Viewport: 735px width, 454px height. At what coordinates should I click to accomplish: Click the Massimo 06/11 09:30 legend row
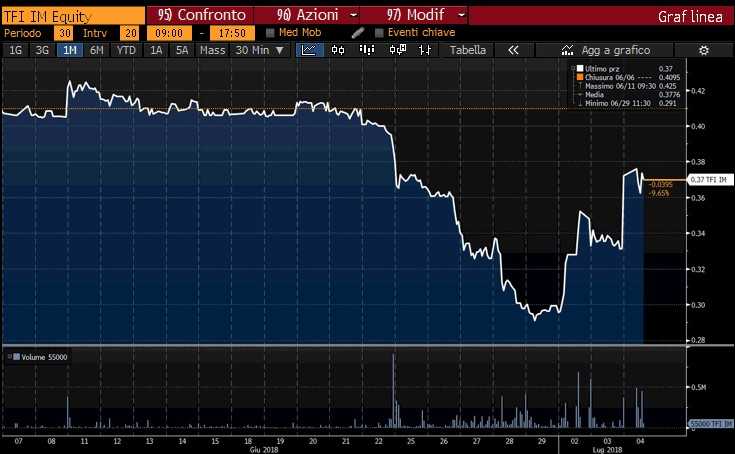coord(627,86)
